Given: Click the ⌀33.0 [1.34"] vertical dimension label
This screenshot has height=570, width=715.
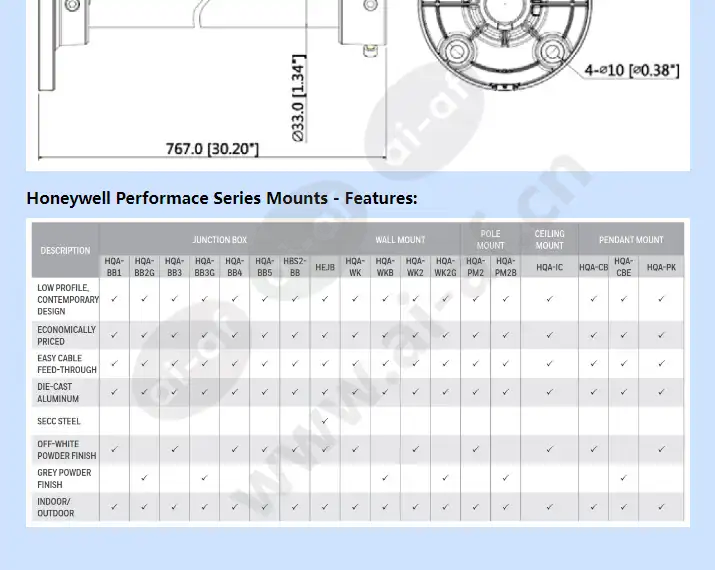Looking at the screenshot, I should [x=298, y=98].
